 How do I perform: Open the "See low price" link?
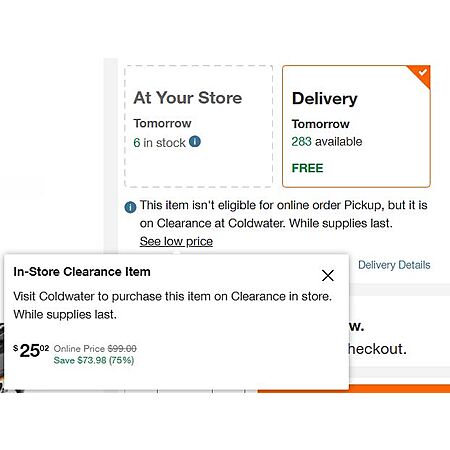[x=176, y=241]
